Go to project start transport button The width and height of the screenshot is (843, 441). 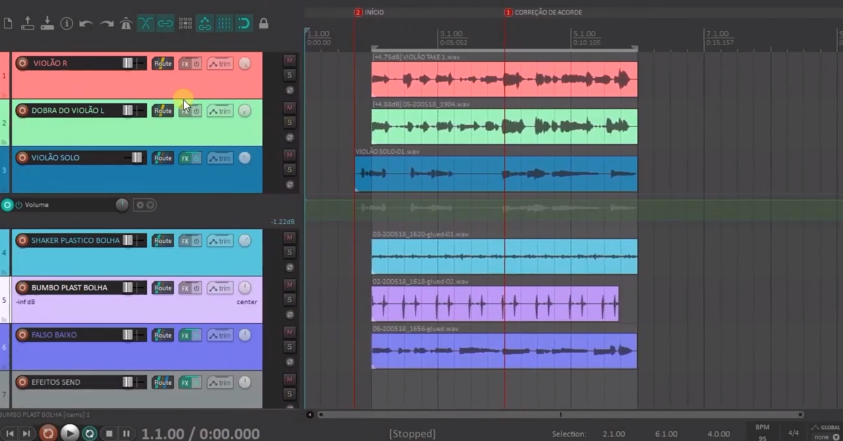point(10,433)
